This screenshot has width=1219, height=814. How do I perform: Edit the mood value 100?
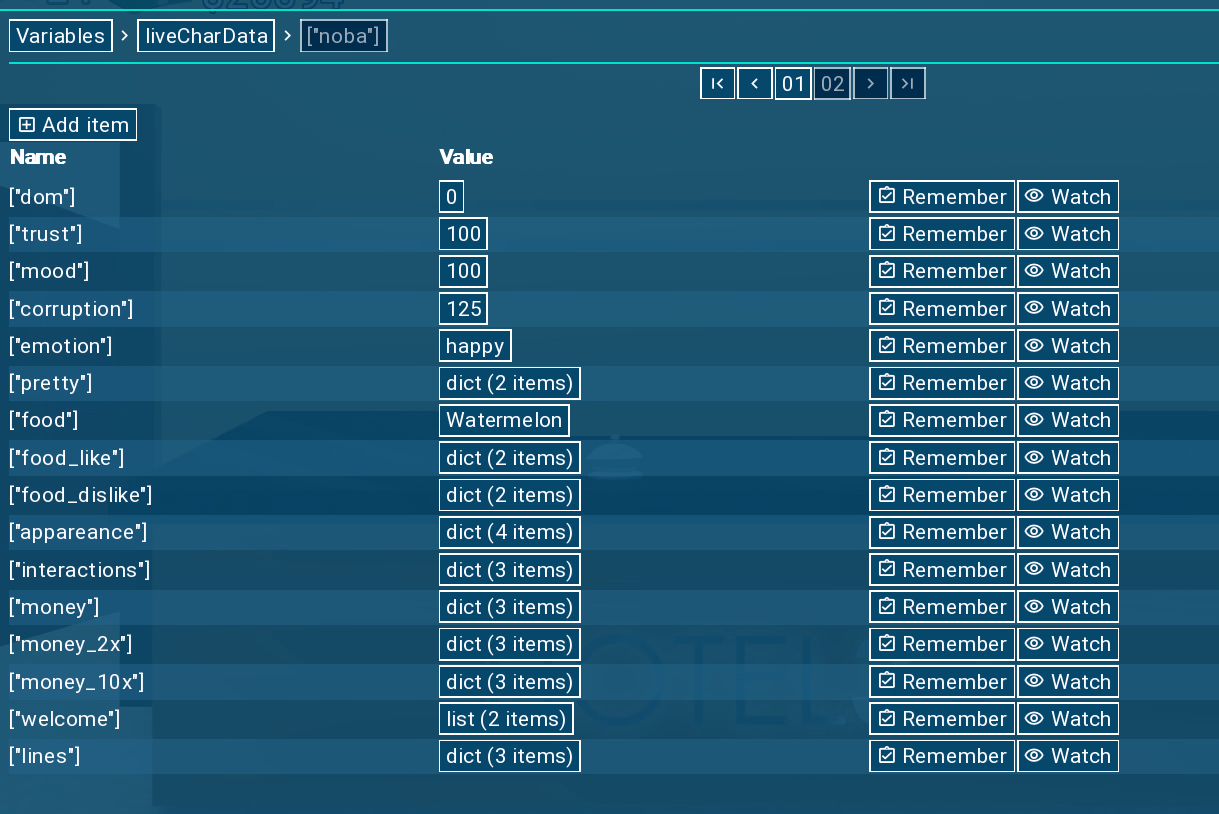(x=463, y=271)
